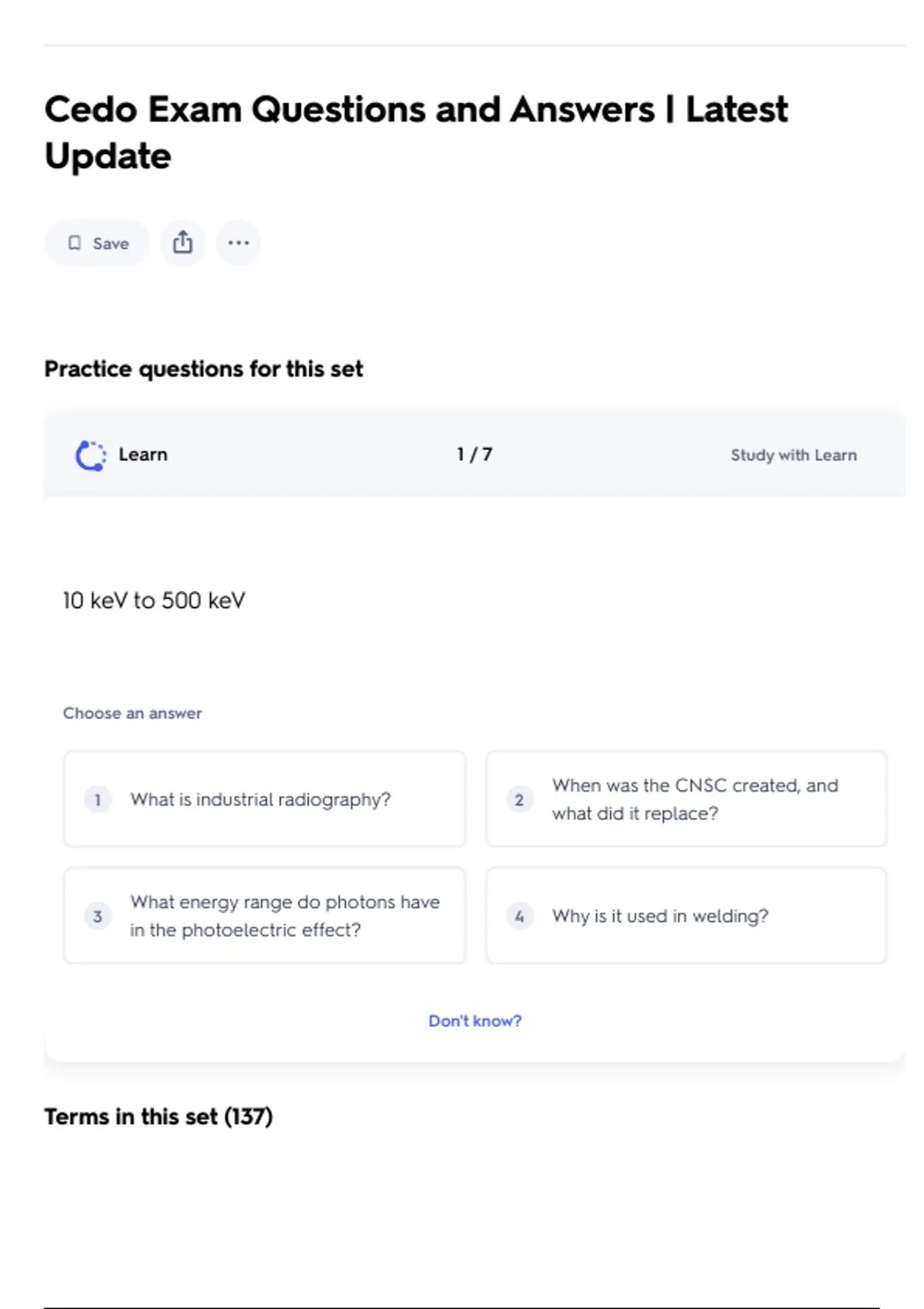Image resolution: width=924 pixels, height=1309 pixels.
Task: Click the 'Terms in this set (137)' heading
Action: coord(159,1116)
